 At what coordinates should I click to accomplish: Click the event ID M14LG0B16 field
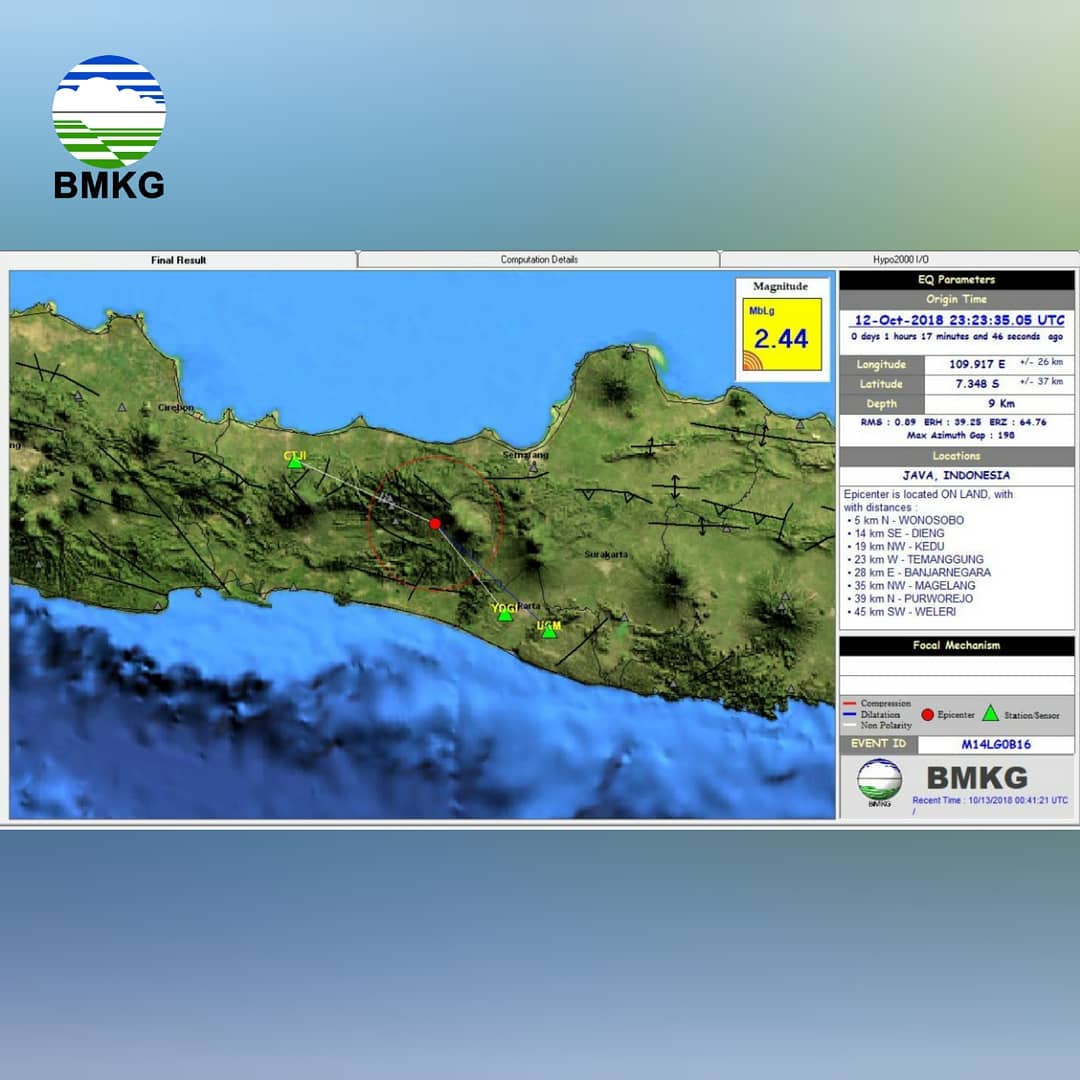click(x=995, y=745)
